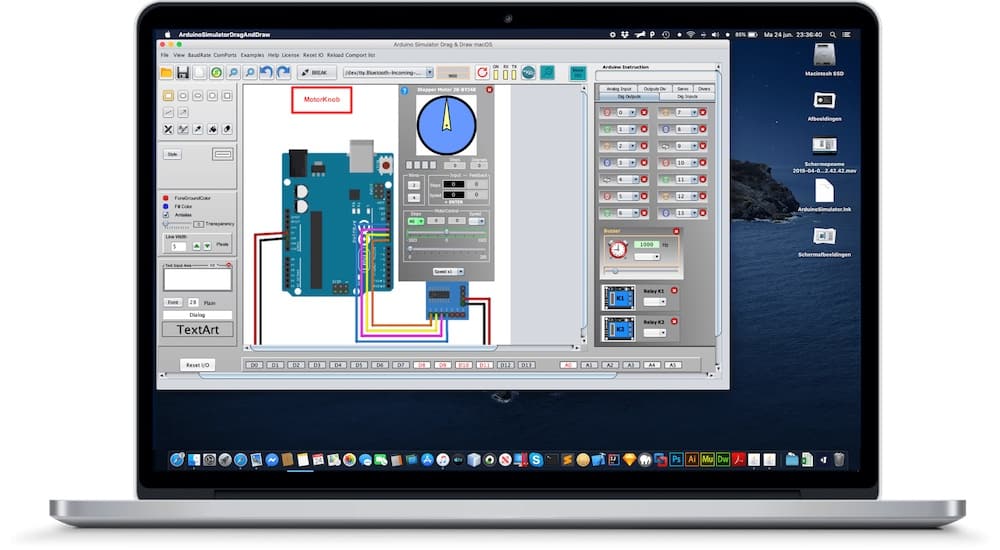The width and height of the screenshot is (1000, 550).
Task: Save the sketch with the floppy disk icon
Action: [x=183, y=73]
